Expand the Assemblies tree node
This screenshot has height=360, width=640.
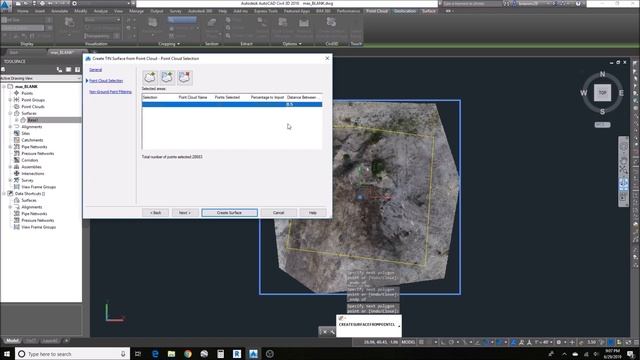point(10,167)
